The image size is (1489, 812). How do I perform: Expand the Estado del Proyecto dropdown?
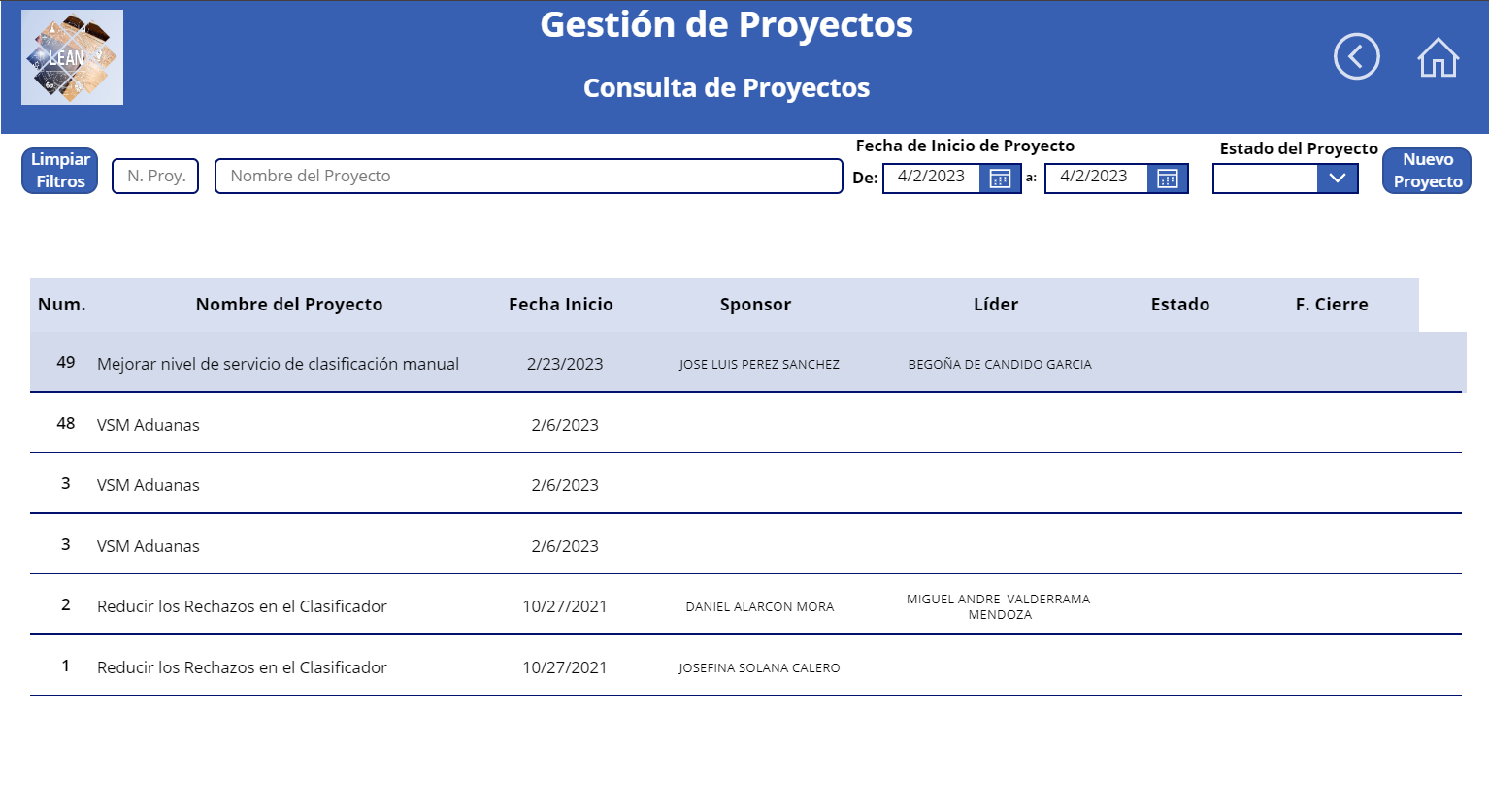1337,178
